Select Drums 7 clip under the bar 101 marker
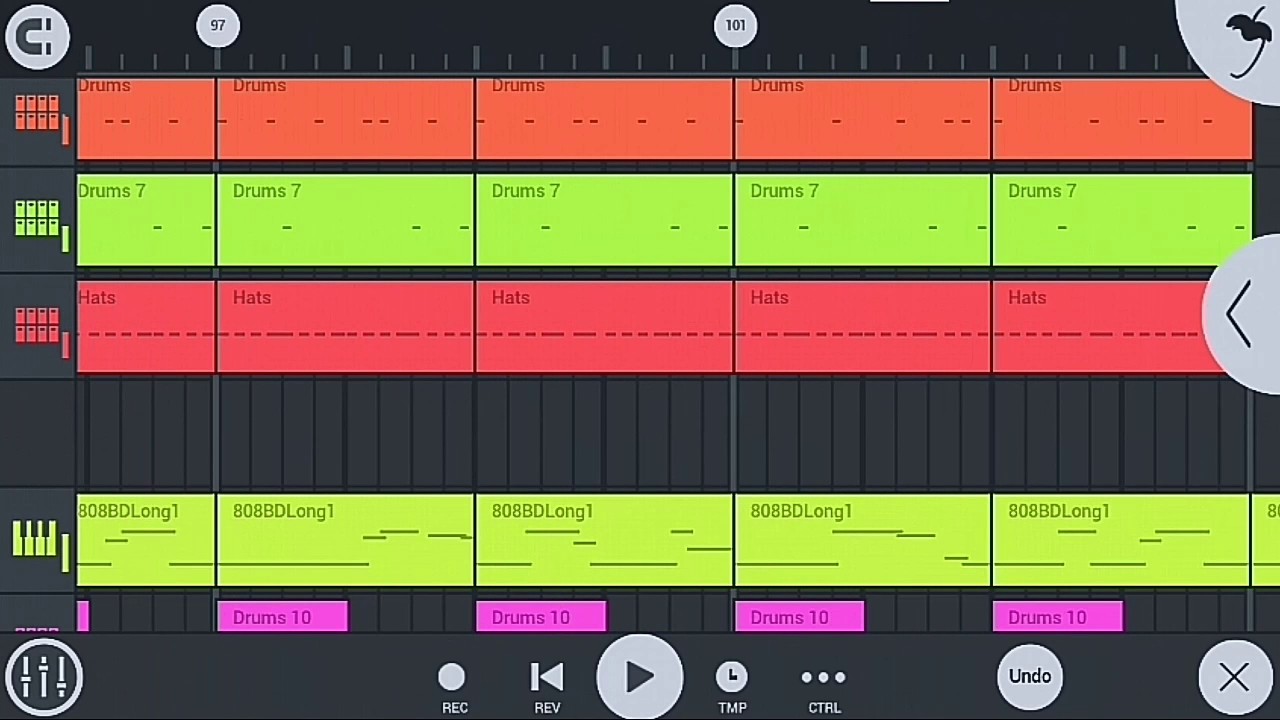 pyautogui.click(x=863, y=220)
